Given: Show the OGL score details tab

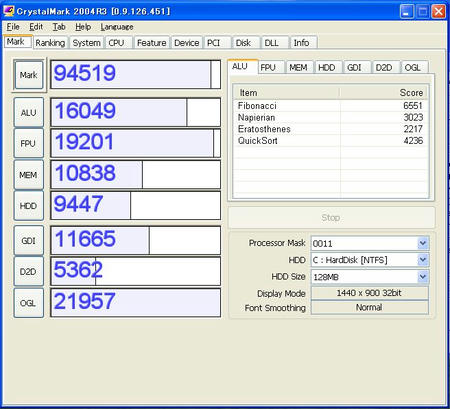Looking at the screenshot, I should coord(413,68).
